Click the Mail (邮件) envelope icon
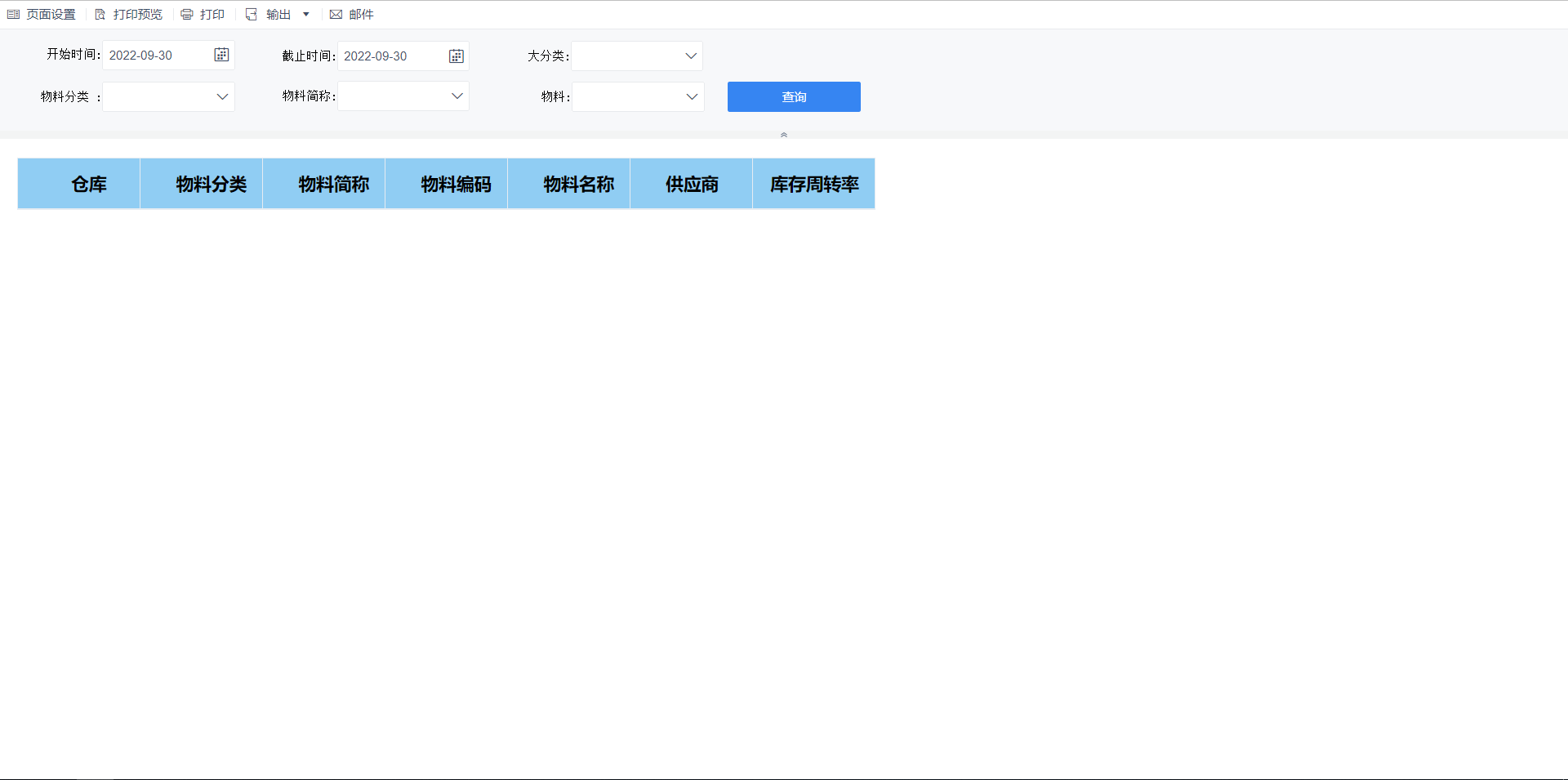Screen dimensions: 1568x780 (336, 15)
